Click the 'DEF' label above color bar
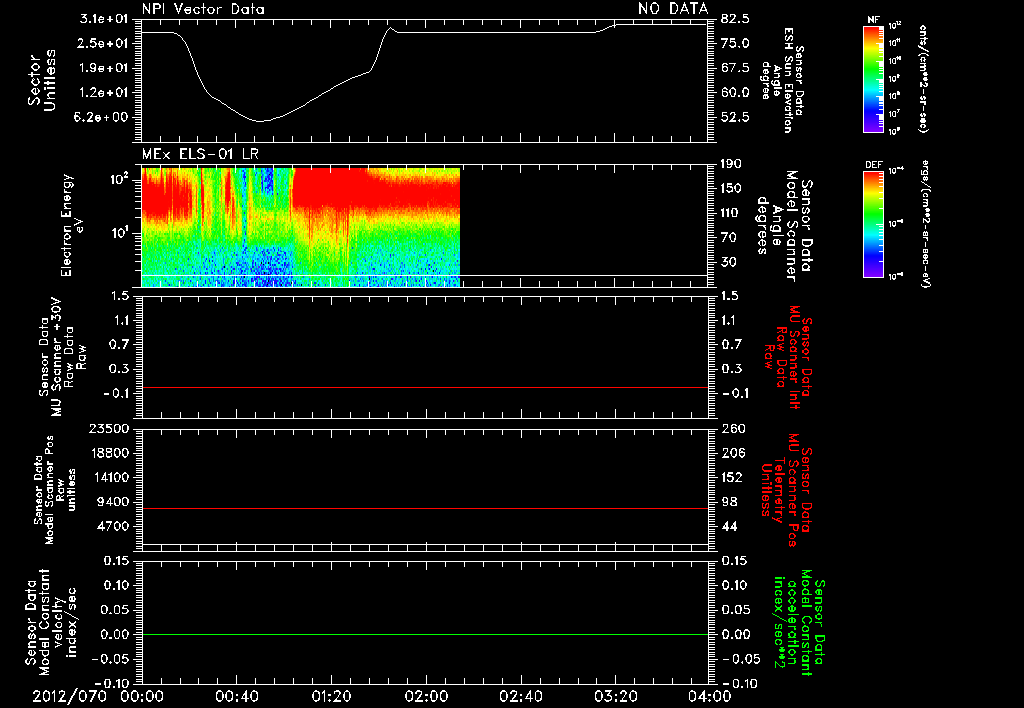 (873, 165)
